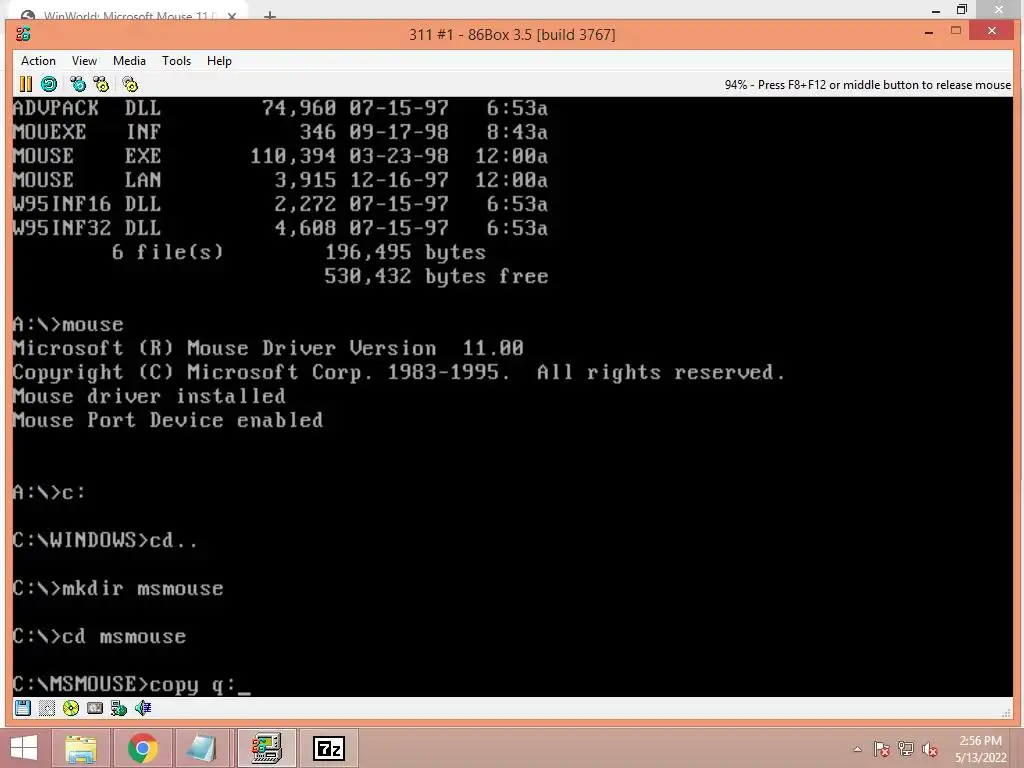Open the Media menu

129,61
